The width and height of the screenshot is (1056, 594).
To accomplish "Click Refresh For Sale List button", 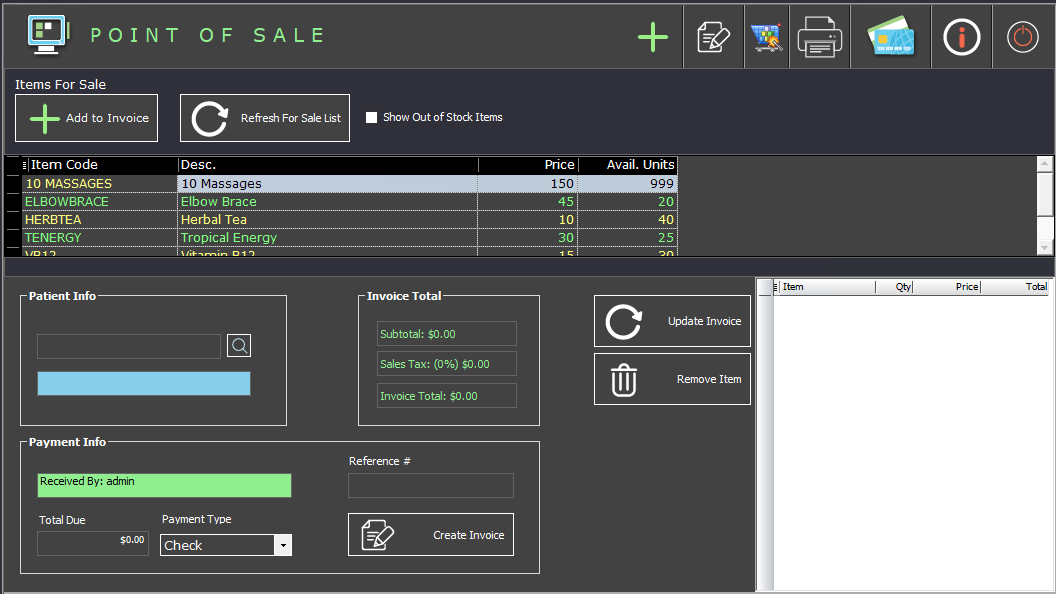I will pos(265,118).
